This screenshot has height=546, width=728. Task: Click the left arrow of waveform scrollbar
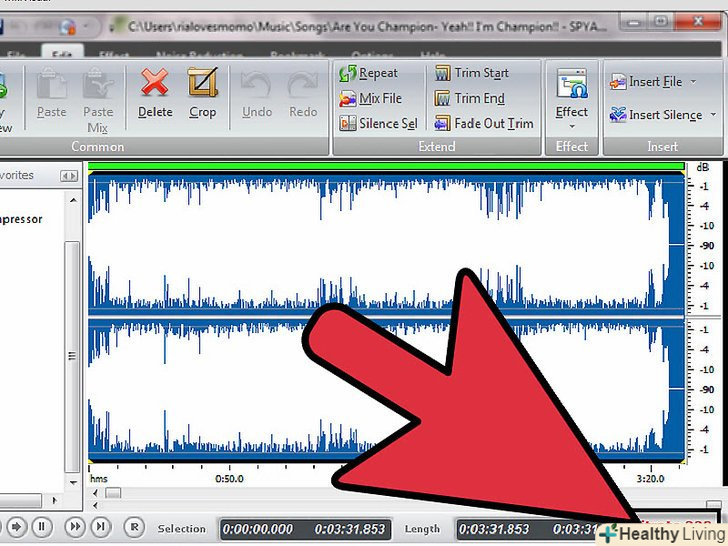(95, 493)
